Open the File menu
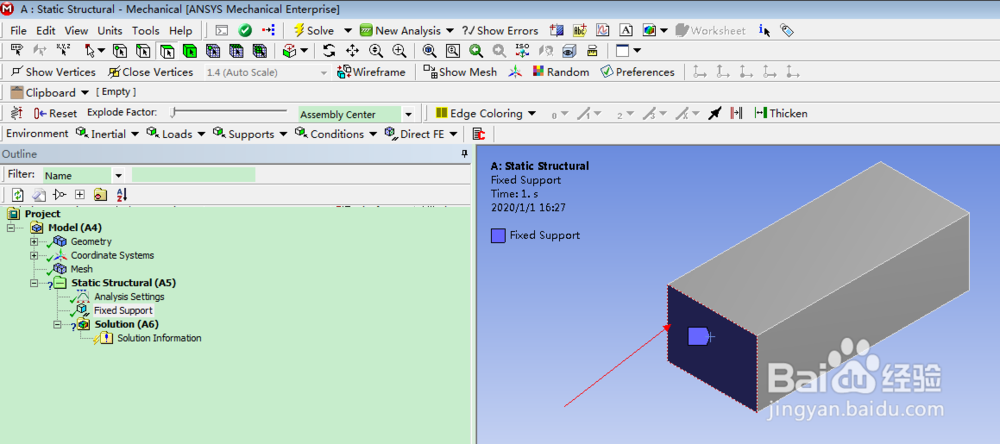The height and width of the screenshot is (444, 1000). 18,31
